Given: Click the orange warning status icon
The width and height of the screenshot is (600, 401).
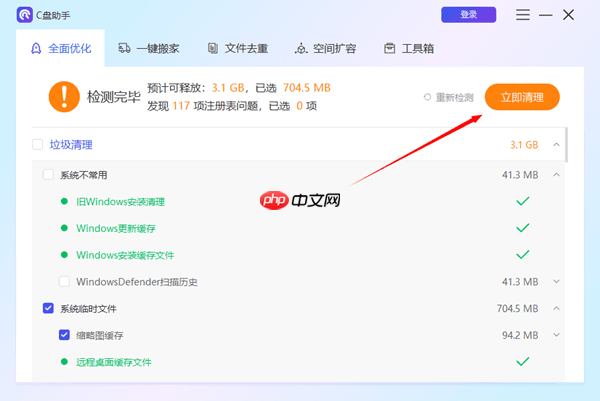Looking at the screenshot, I should (64, 97).
